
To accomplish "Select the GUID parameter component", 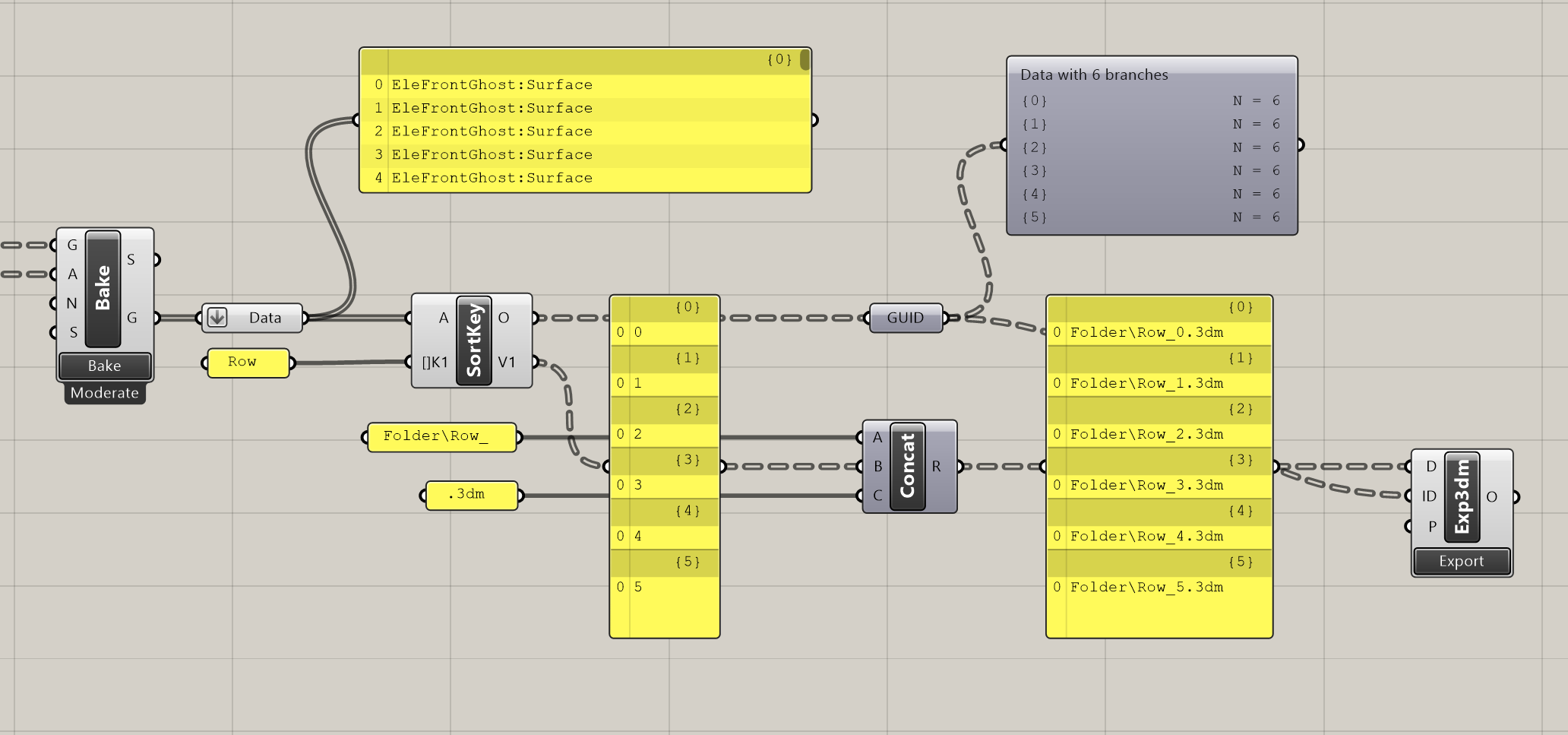I will click(906, 317).
